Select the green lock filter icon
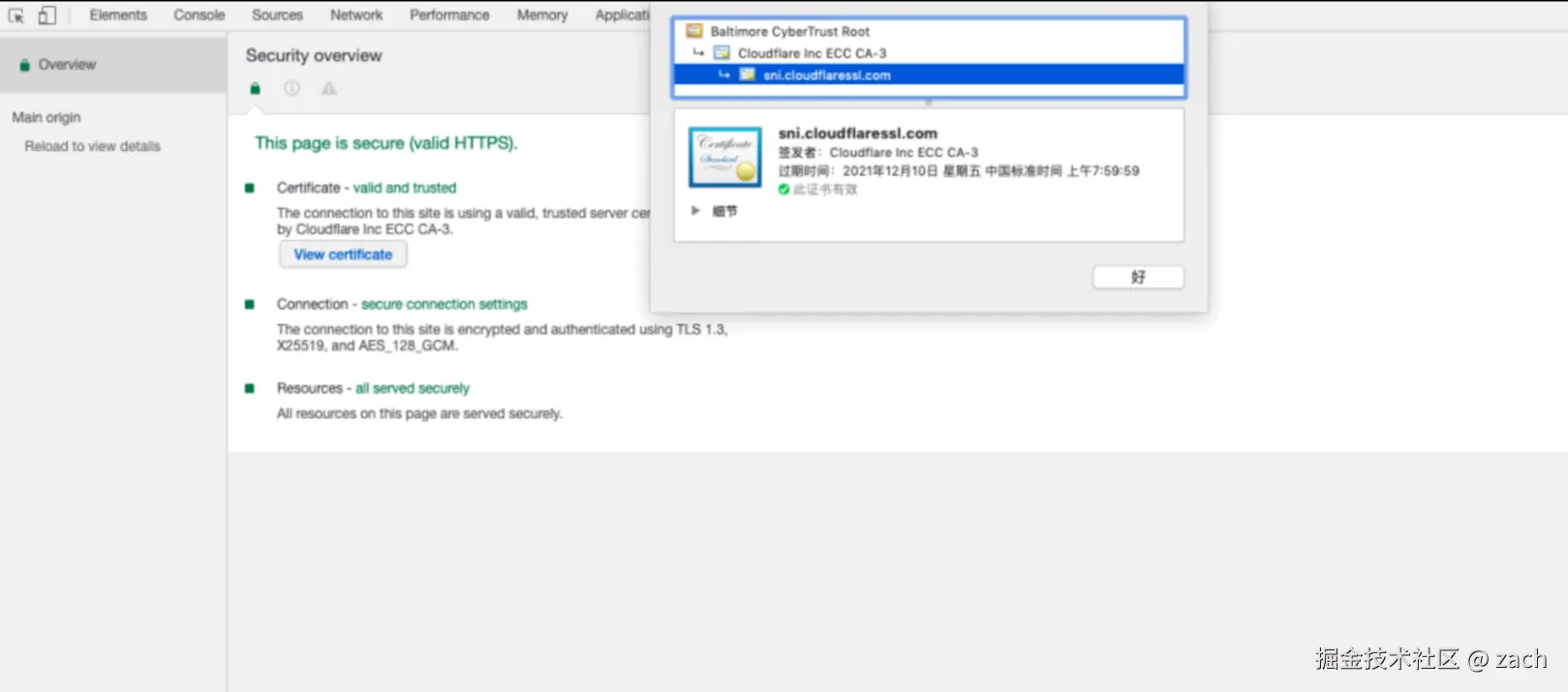Screen dimensions: 1568x692 click(x=255, y=89)
